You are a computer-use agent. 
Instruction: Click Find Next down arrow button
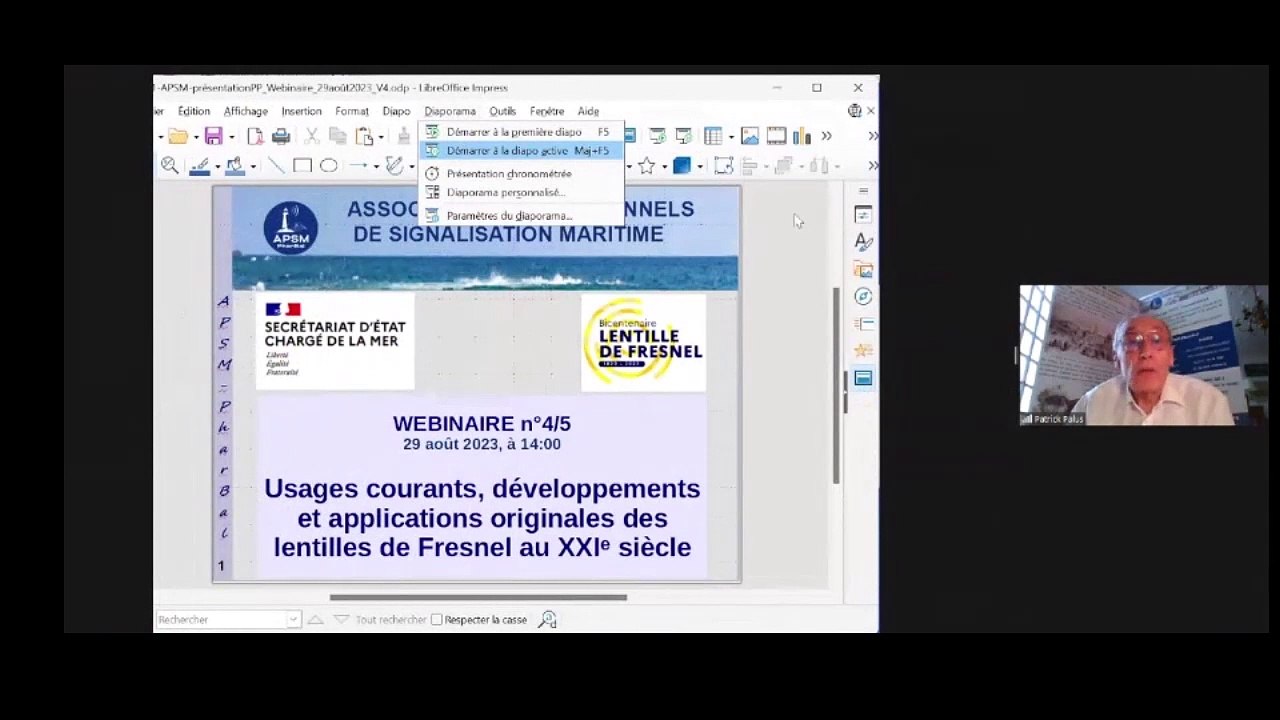(341, 620)
